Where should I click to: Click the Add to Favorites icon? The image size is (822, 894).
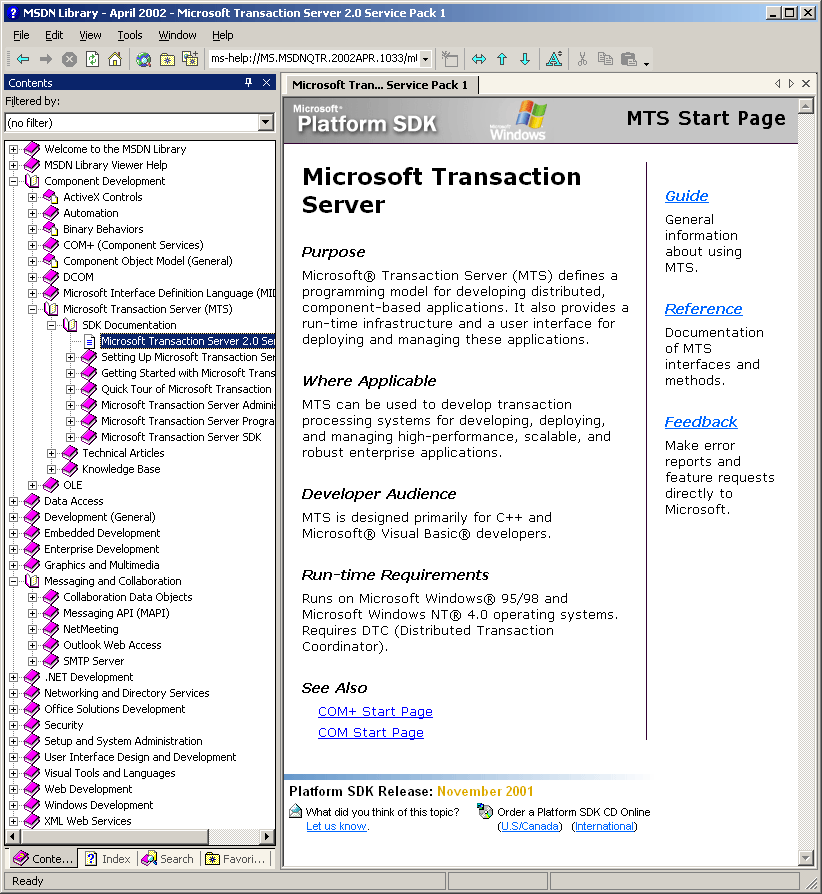190,59
